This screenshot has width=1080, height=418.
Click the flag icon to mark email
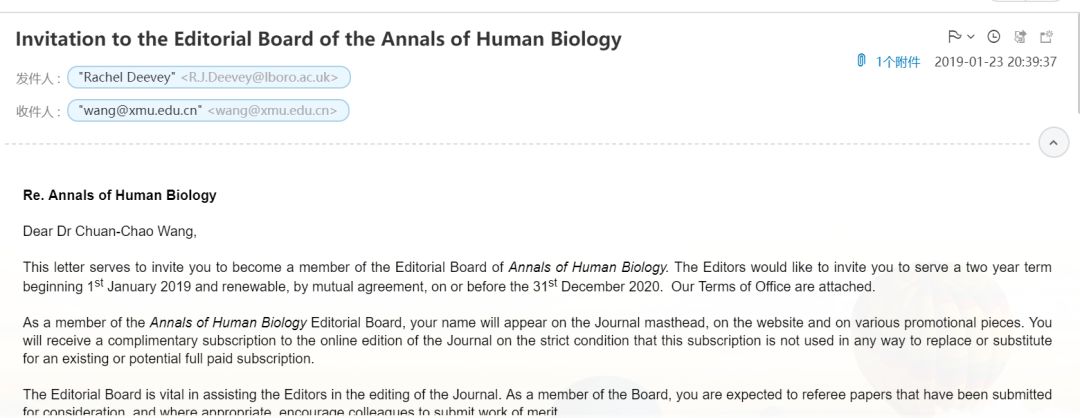click(x=954, y=37)
